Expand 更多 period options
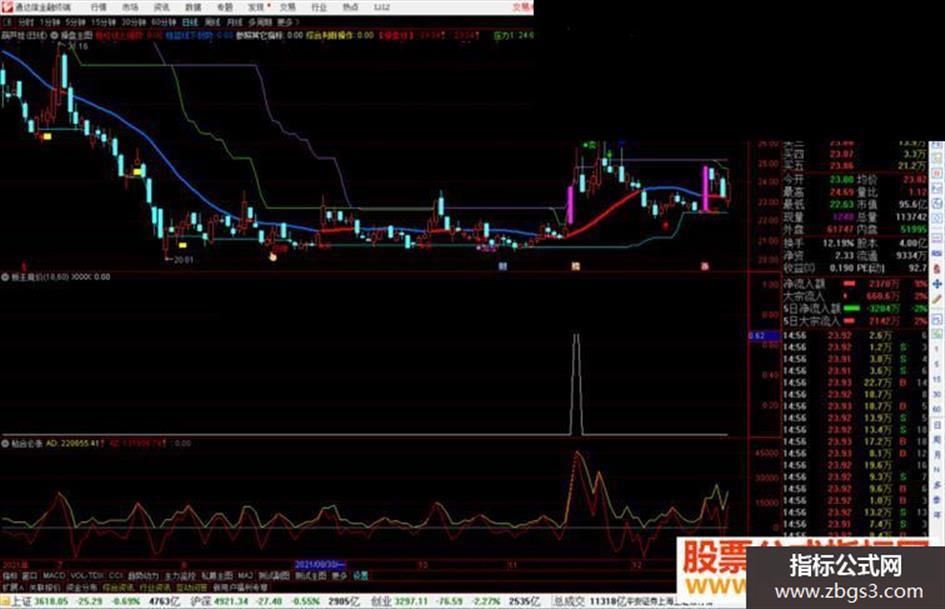 [287, 22]
